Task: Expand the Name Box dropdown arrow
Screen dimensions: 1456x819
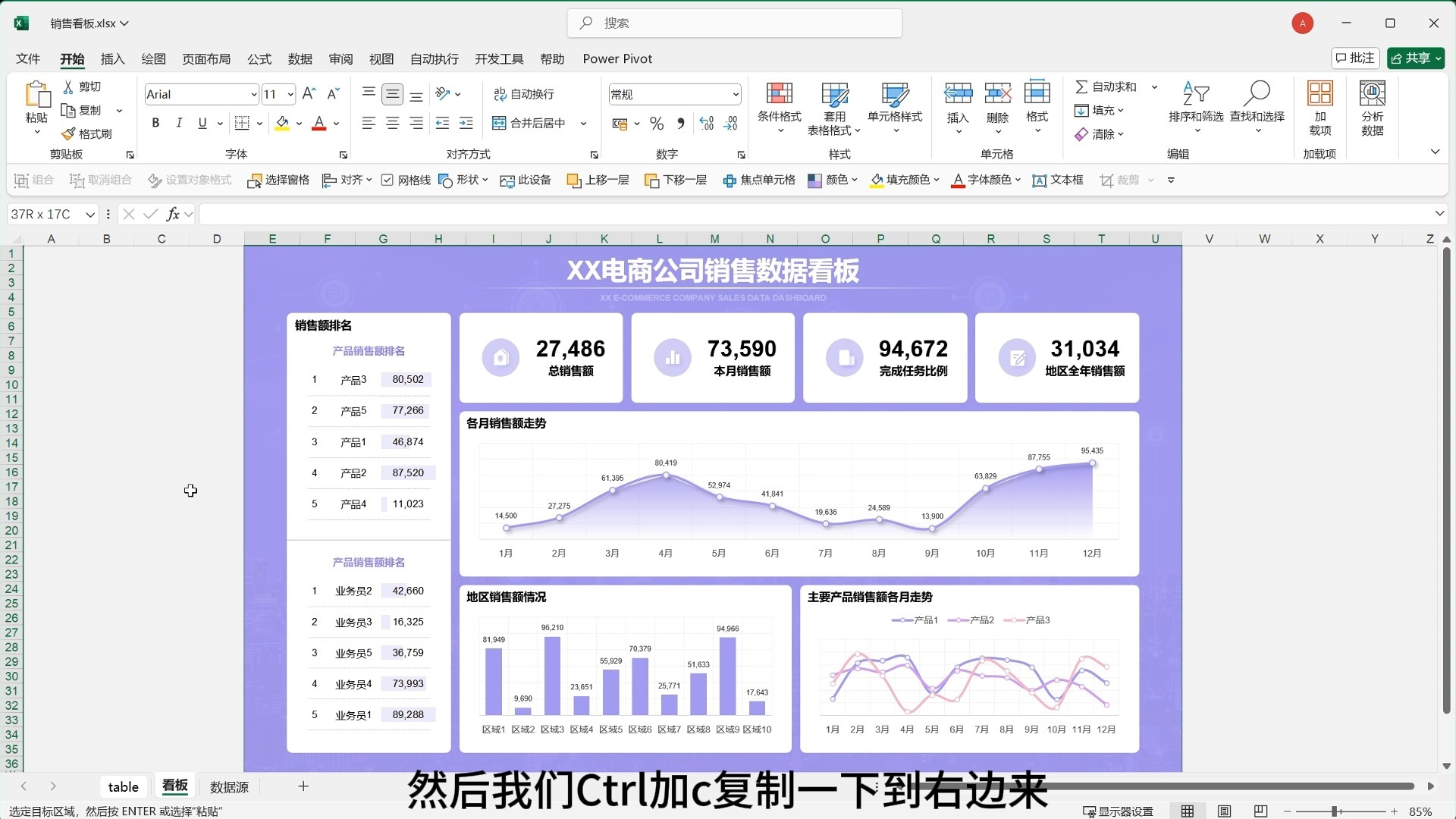Action: tap(90, 215)
